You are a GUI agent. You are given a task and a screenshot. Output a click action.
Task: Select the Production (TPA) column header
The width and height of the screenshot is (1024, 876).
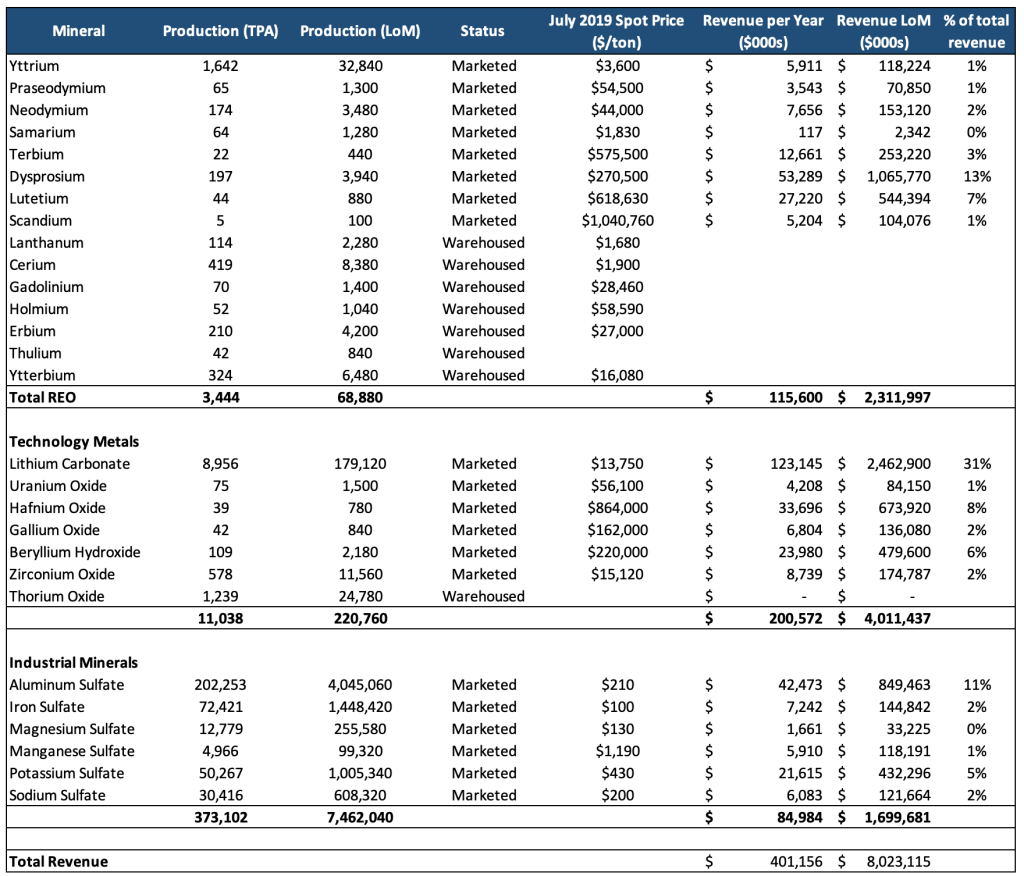click(x=221, y=31)
